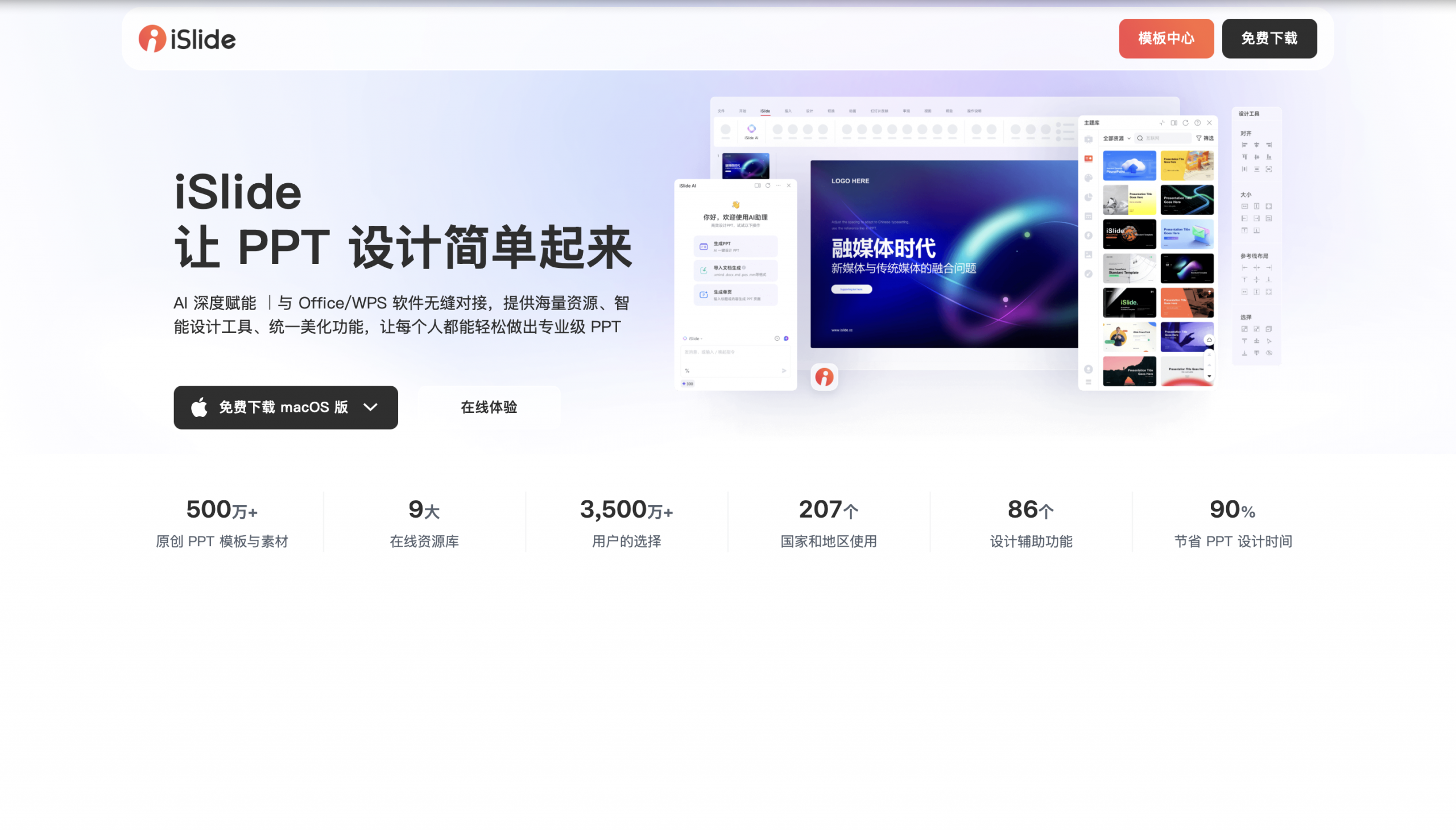The height and width of the screenshot is (830, 1456).
Task: Open the 全部资源 resource dropdown
Action: click(x=1116, y=139)
